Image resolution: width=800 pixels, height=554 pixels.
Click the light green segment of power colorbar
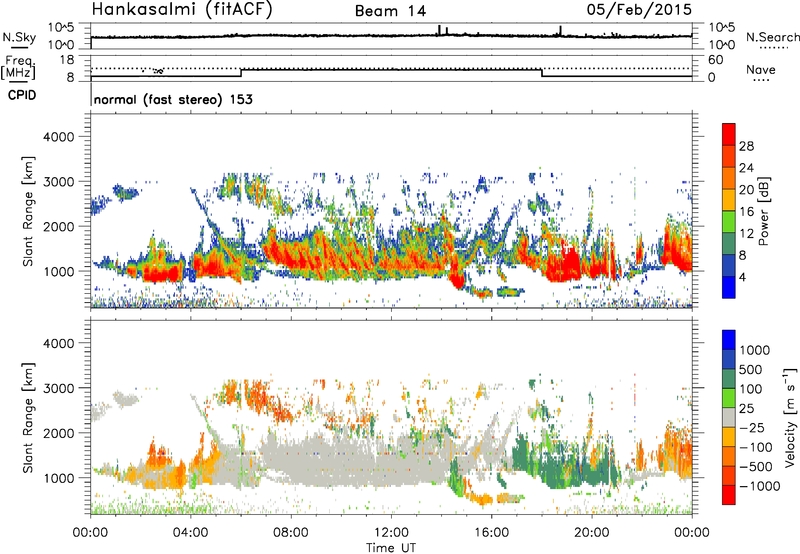pos(729,222)
